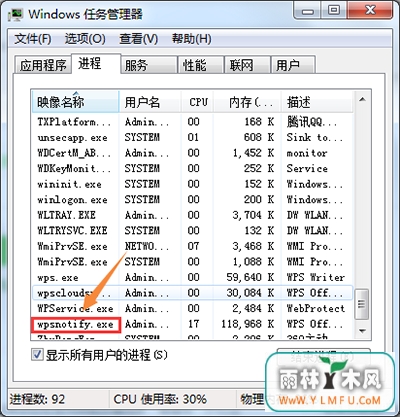
Task: Click the 118,968 K memory value
Action: (248, 324)
